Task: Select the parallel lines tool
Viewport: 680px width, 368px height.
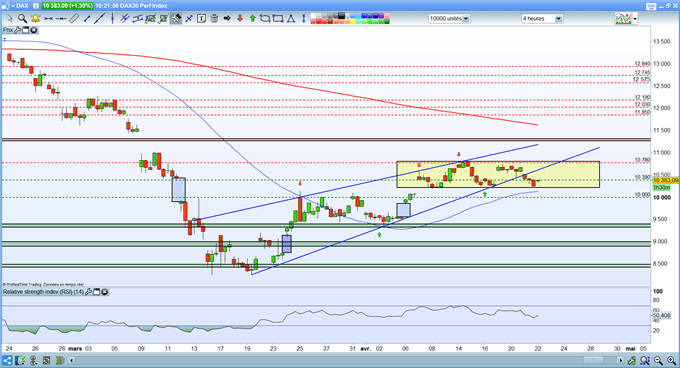Action: click(125, 19)
